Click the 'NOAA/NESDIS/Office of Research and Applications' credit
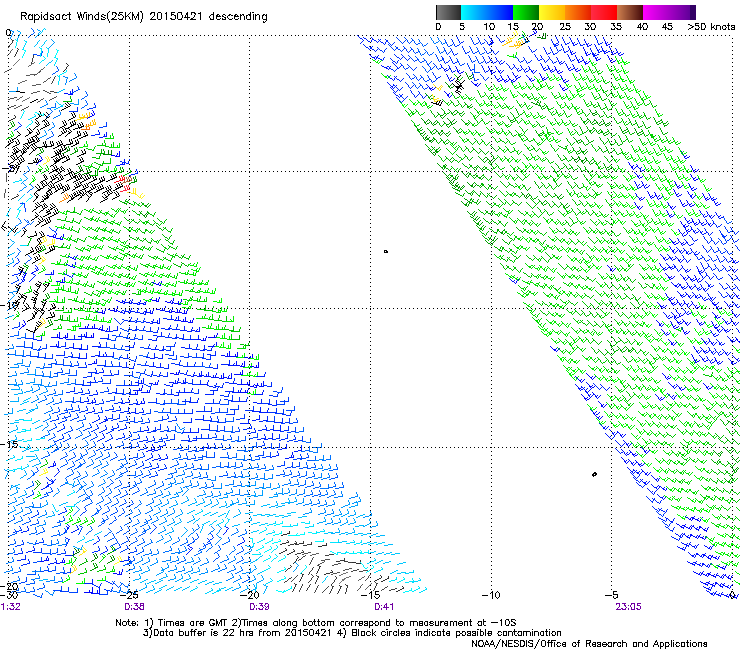Image resolution: width=740 pixels, height=650 pixels. 589,644
